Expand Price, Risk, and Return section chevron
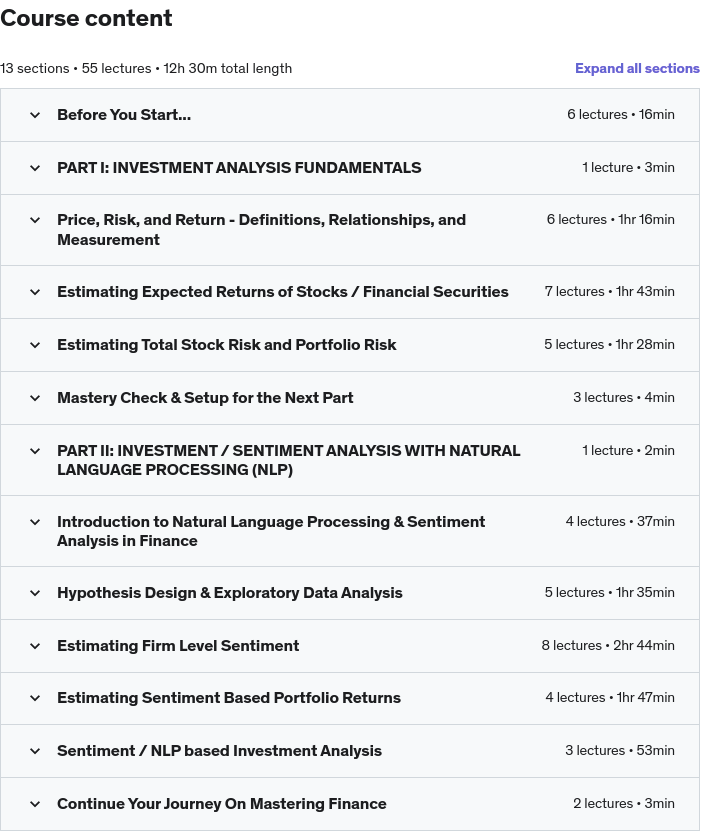This screenshot has width=705, height=838. 35,220
